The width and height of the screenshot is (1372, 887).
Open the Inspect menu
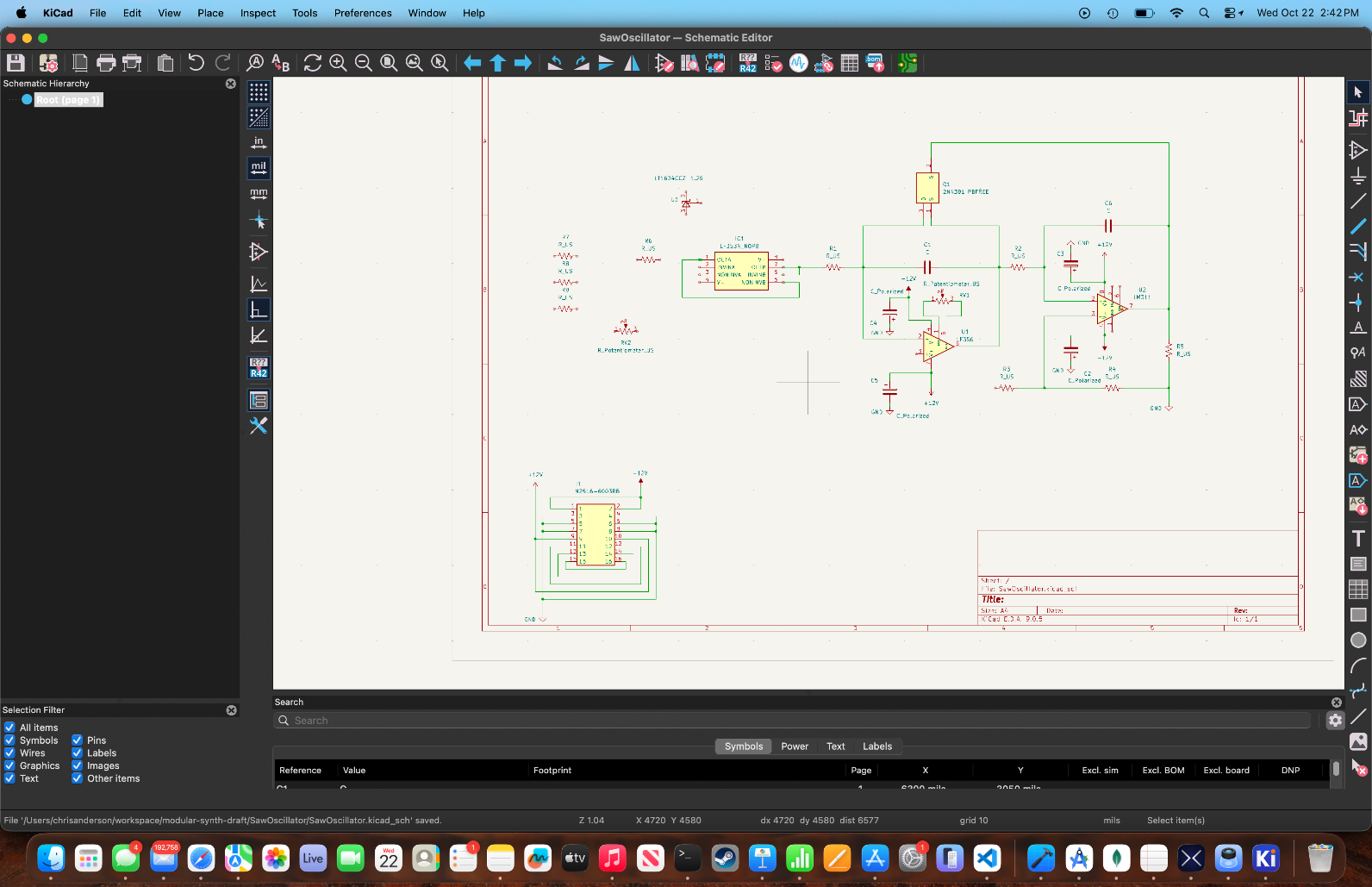click(258, 13)
